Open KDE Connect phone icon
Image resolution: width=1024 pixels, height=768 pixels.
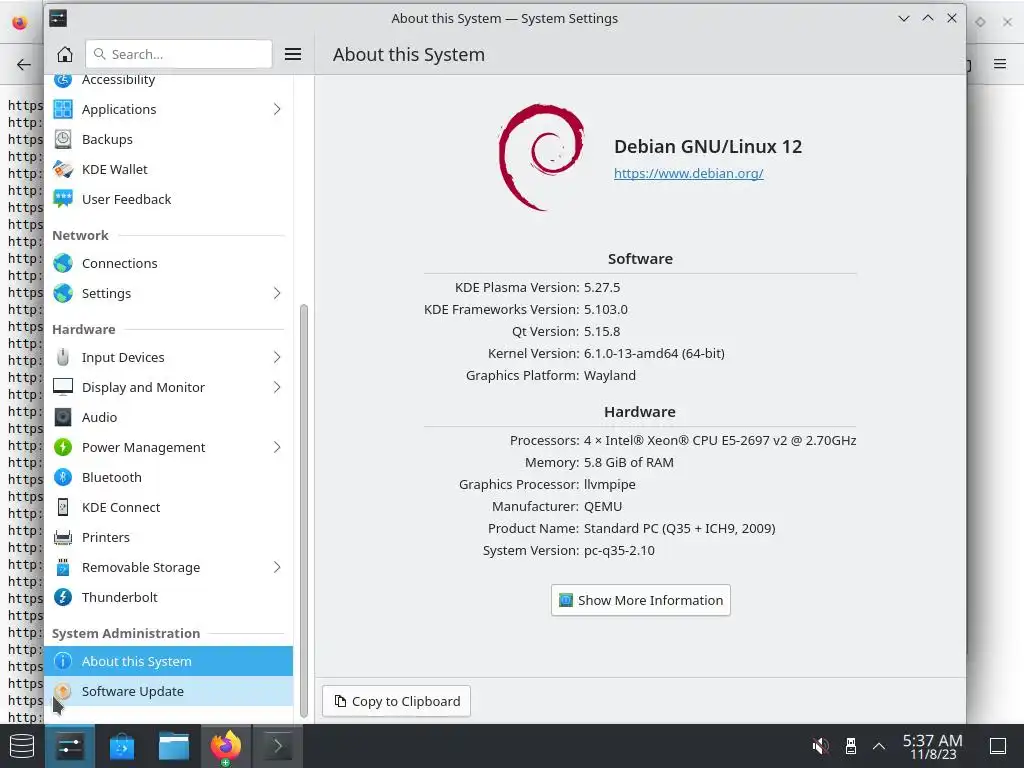click(x=63, y=507)
